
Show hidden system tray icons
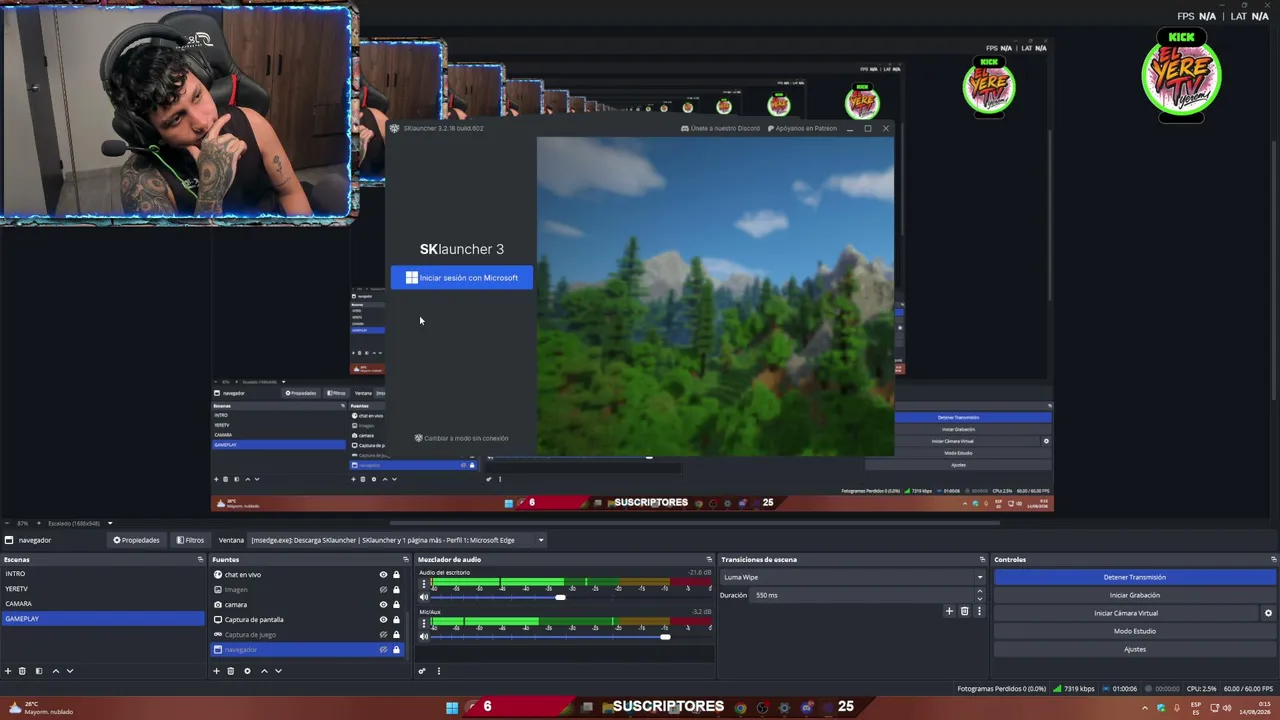[x=1145, y=708]
